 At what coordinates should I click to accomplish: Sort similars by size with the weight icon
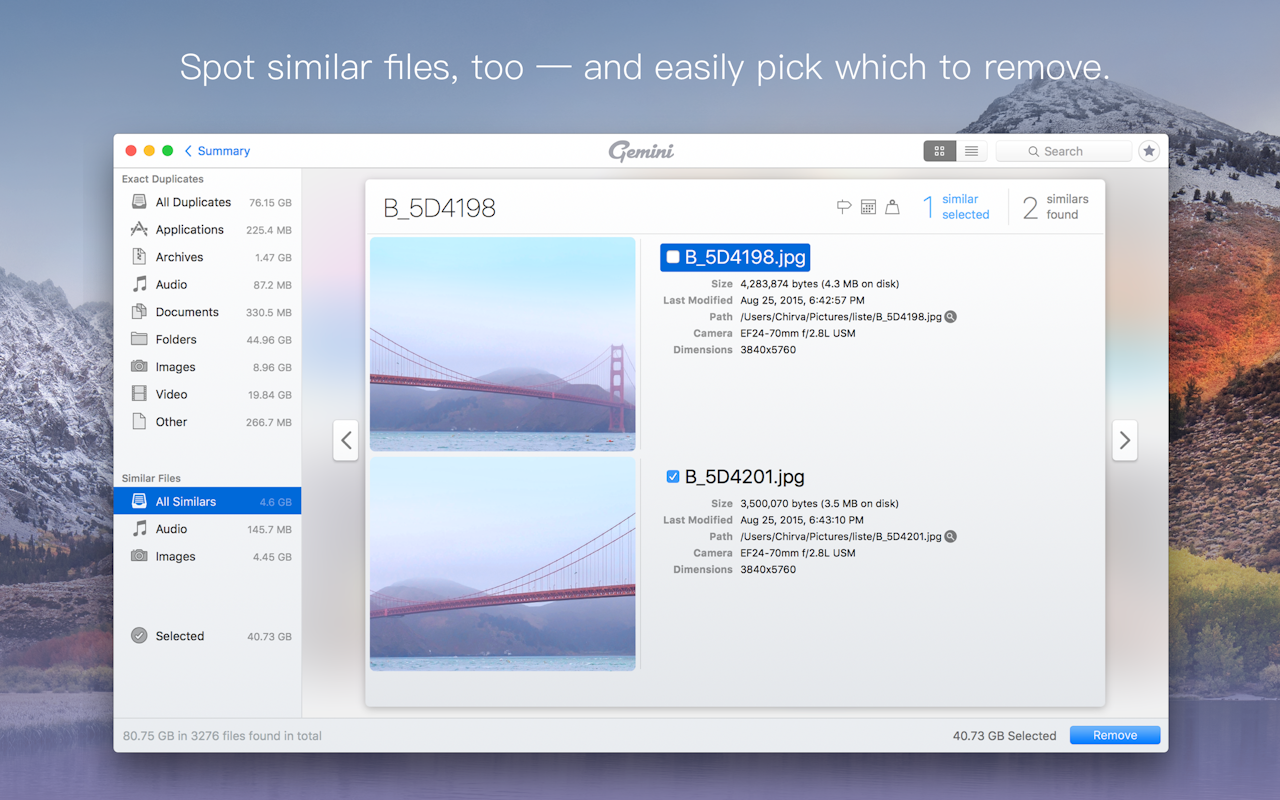pos(893,206)
